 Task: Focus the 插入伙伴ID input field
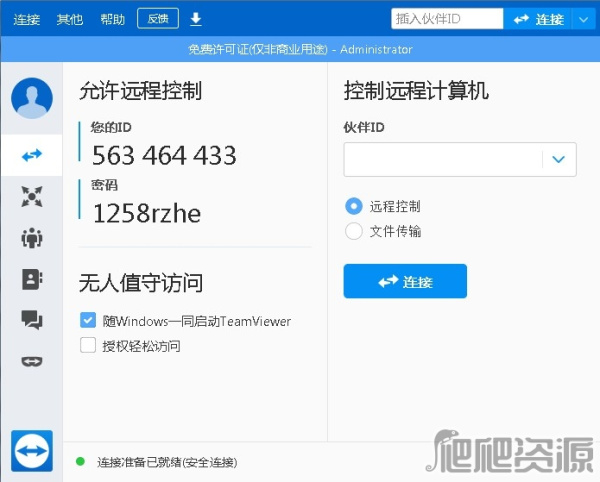pyautogui.click(x=447, y=19)
